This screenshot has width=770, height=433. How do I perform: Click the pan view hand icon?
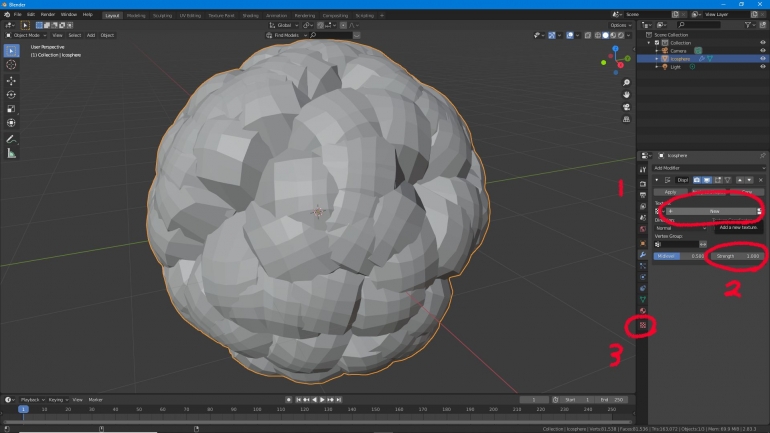point(626,95)
